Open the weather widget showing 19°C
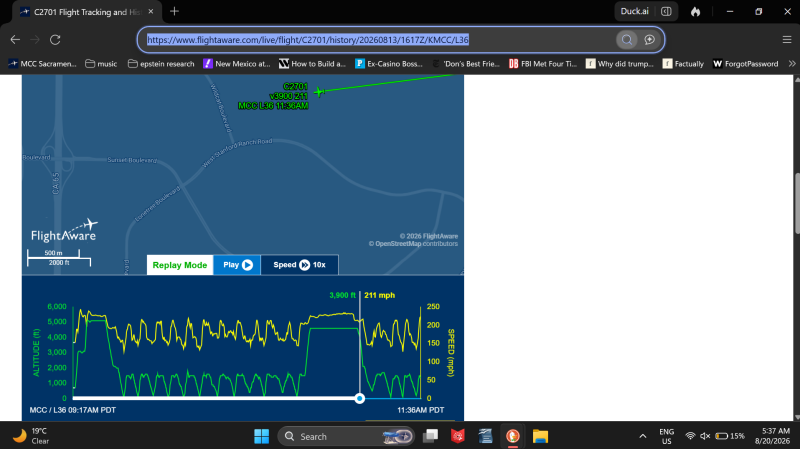Image resolution: width=800 pixels, height=449 pixels. (x=32, y=436)
